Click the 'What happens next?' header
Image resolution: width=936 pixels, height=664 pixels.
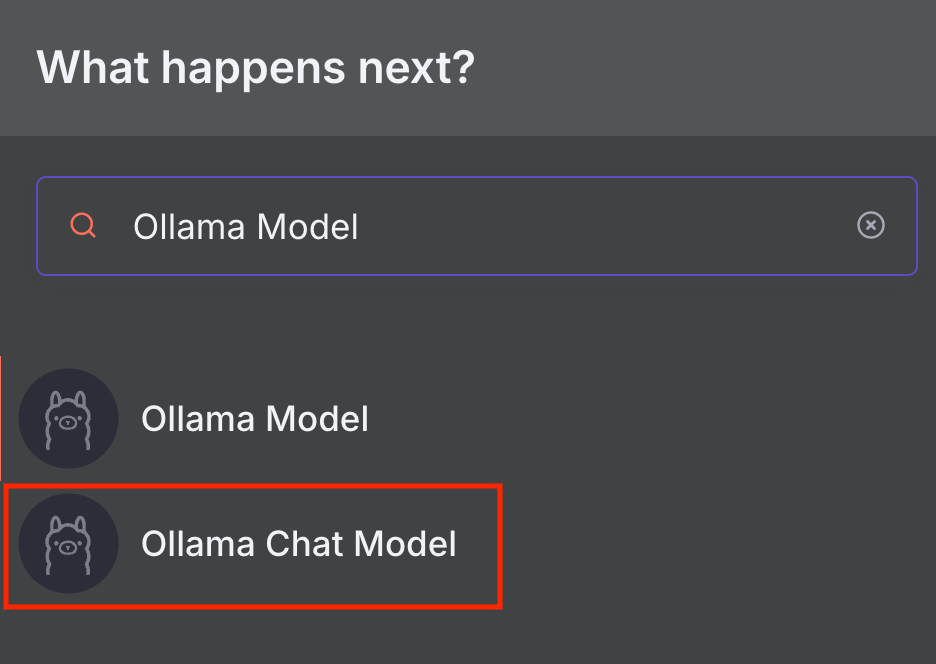tap(255, 67)
